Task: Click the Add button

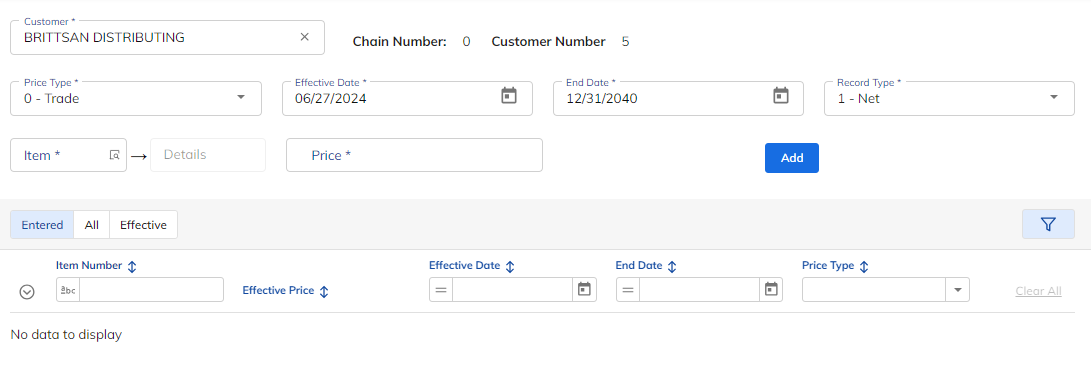Action: point(792,158)
